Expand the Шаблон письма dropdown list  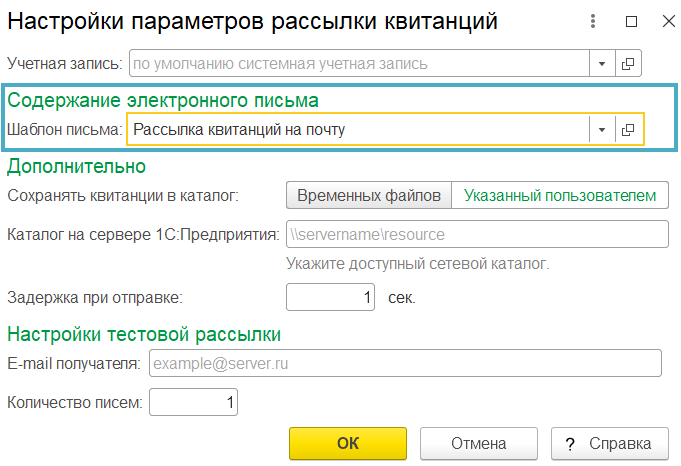(x=602, y=129)
